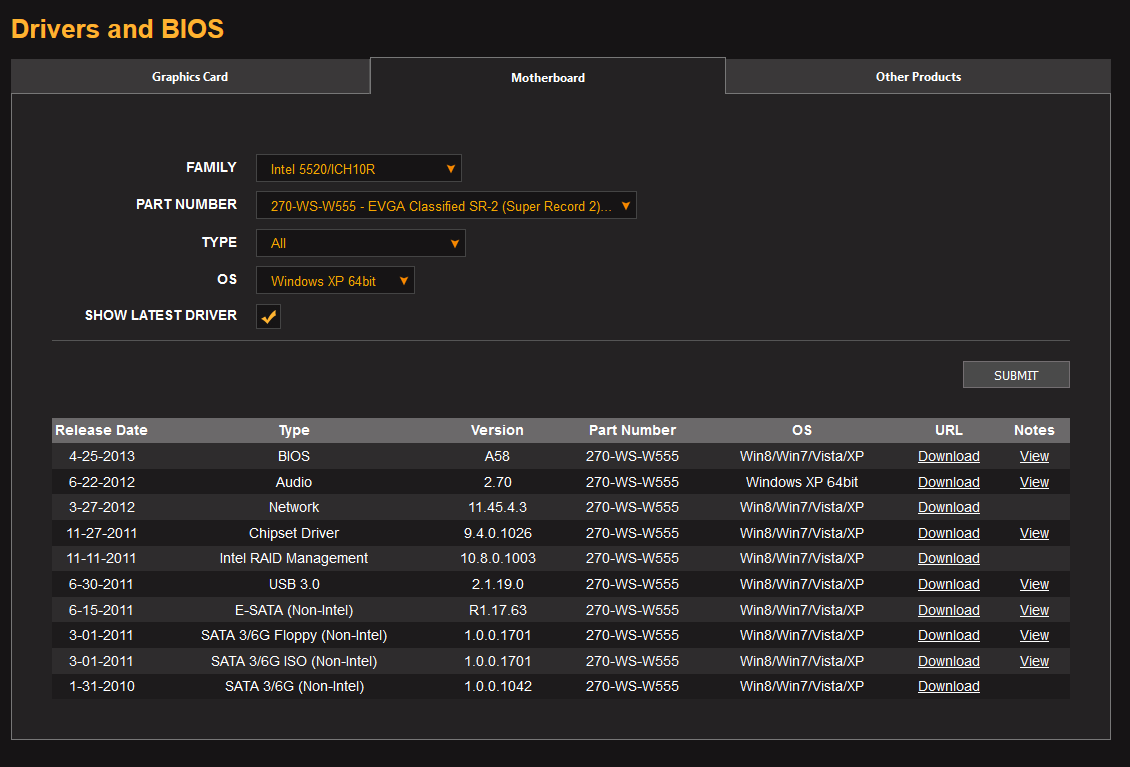Select the Motherboard tab

(x=548, y=76)
